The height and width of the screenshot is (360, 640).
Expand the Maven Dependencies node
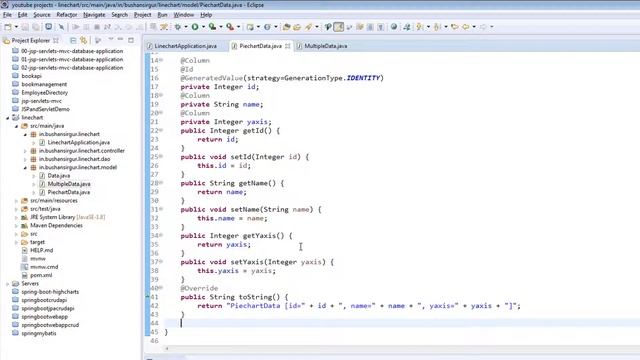point(16,226)
